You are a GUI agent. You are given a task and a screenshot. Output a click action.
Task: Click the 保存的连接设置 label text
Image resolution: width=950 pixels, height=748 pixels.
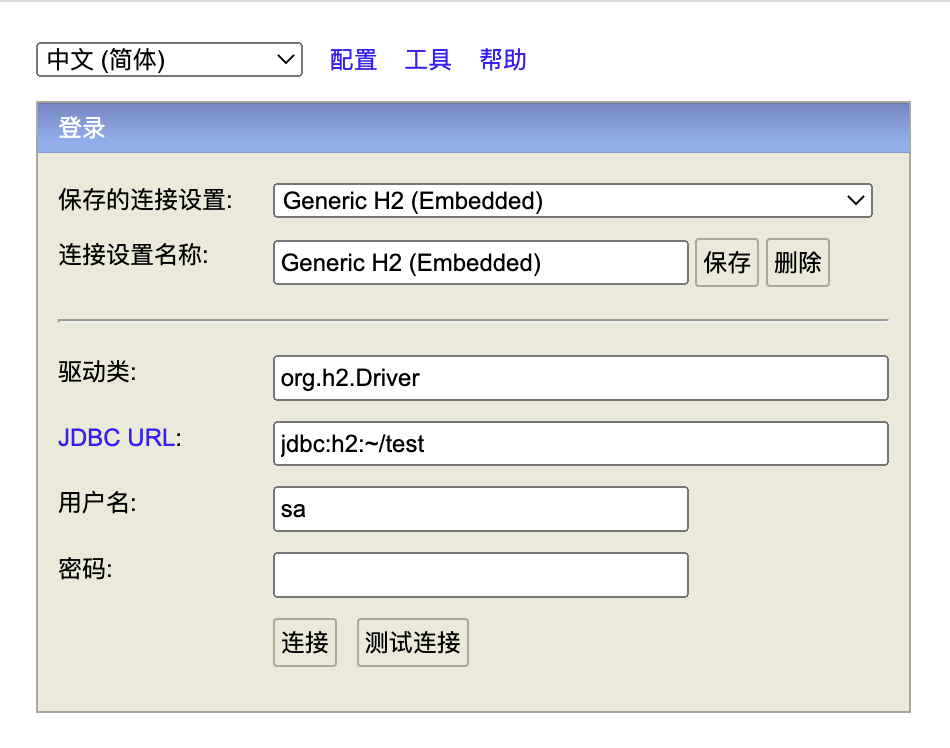145,200
